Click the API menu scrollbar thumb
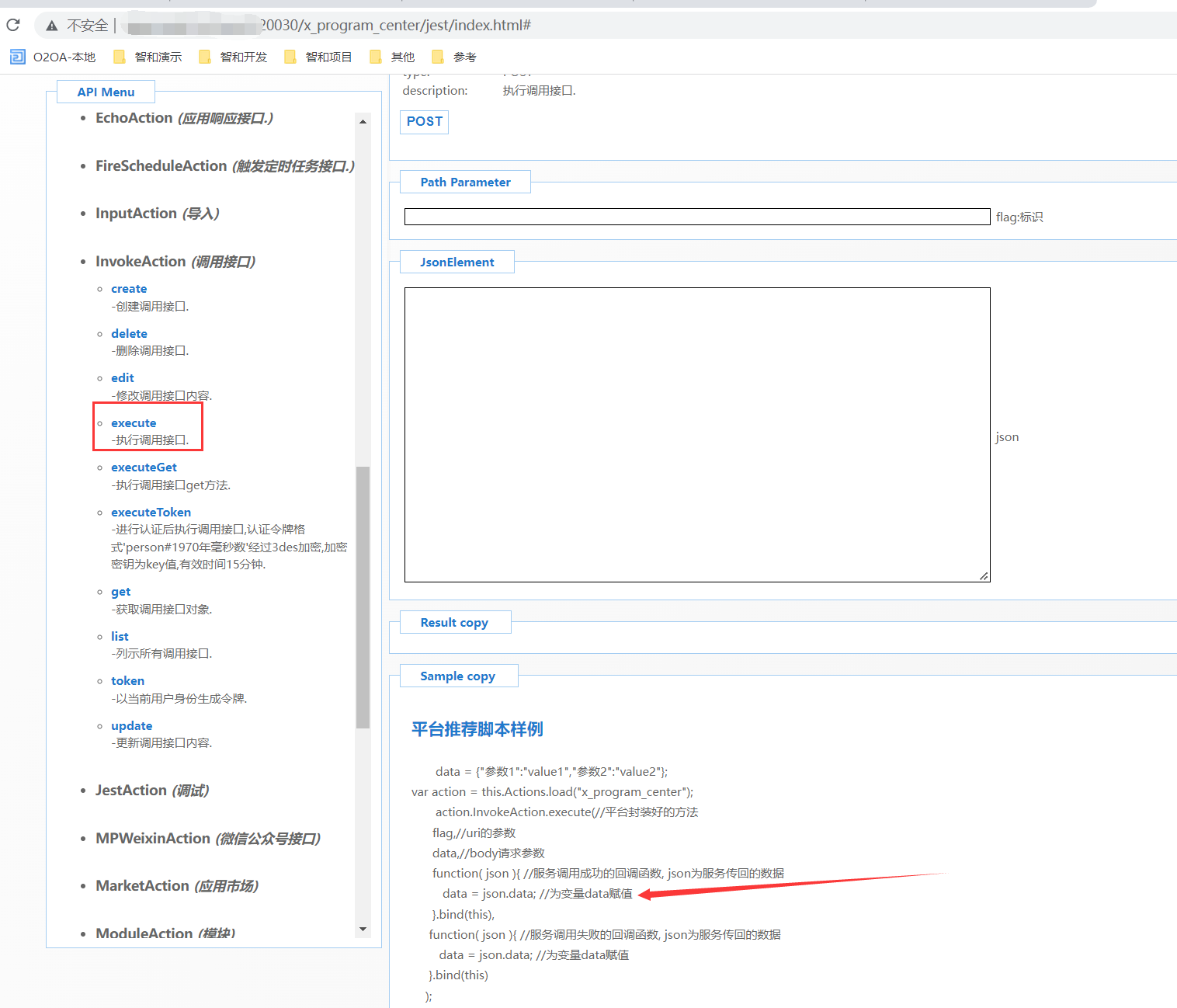This screenshot has width=1177, height=1008. (363, 596)
